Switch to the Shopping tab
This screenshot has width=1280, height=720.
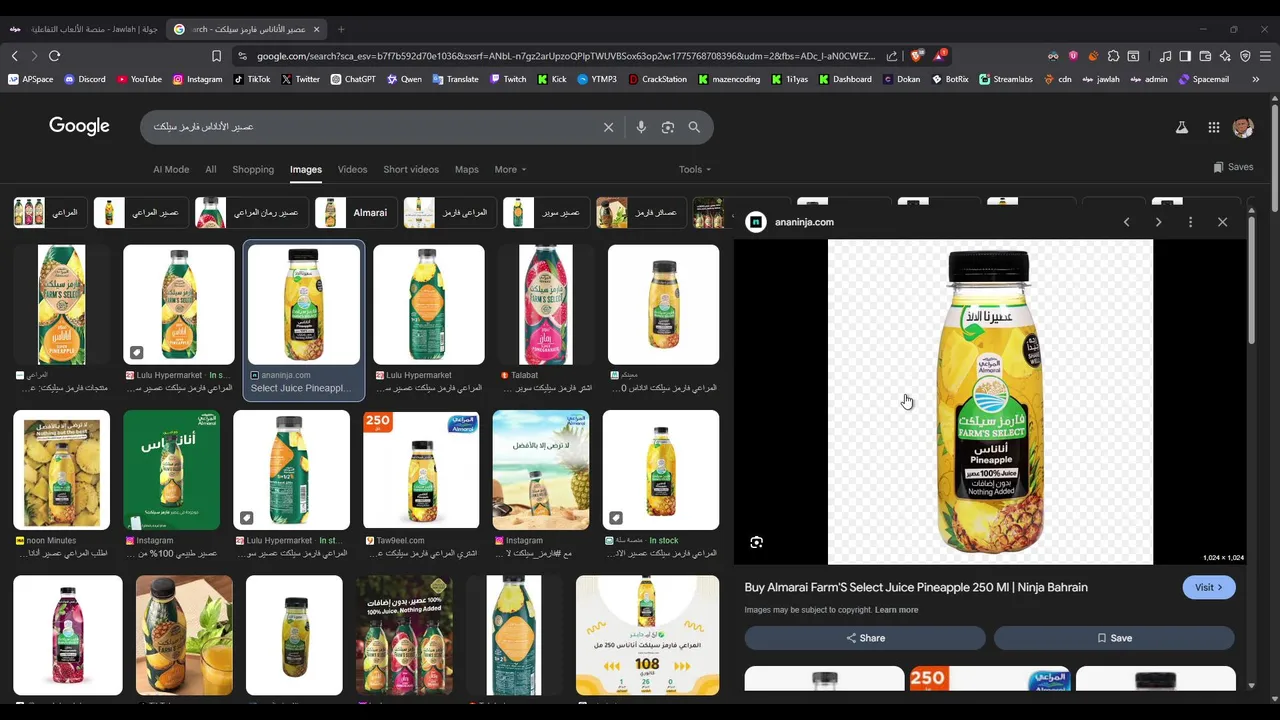click(x=253, y=169)
